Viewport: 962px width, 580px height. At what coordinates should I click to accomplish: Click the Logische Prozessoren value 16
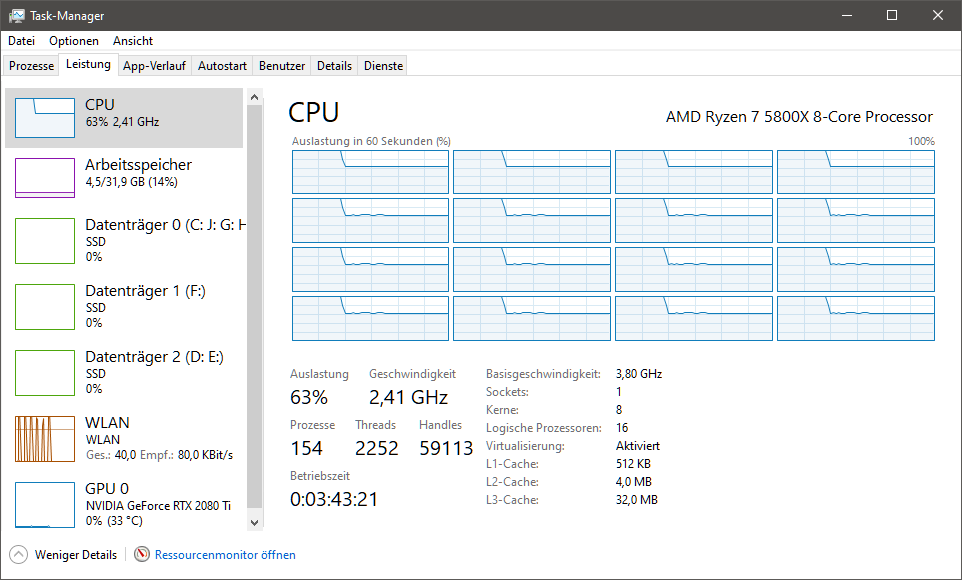[x=621, y=428]
